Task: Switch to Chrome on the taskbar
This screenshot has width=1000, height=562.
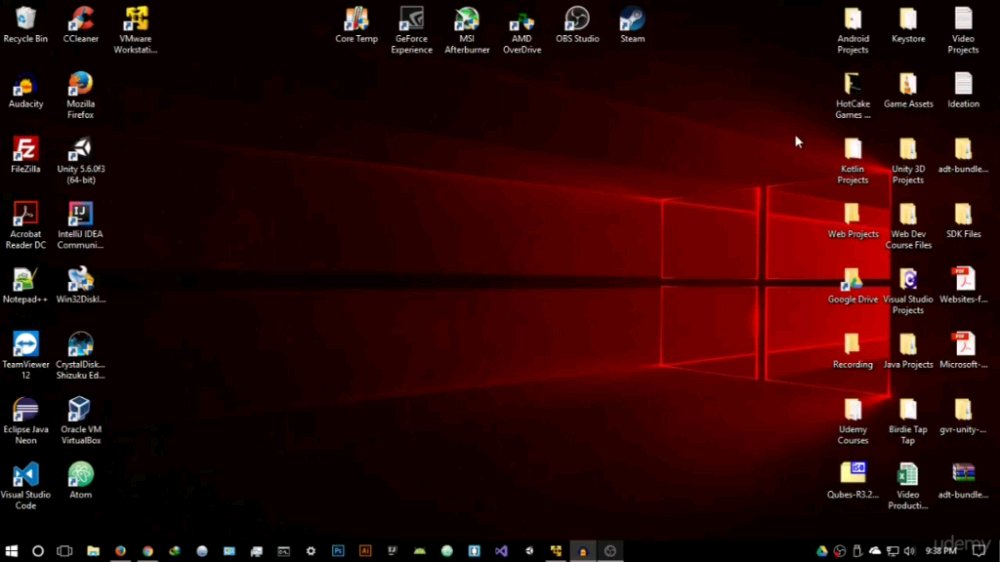Action: 147,551
